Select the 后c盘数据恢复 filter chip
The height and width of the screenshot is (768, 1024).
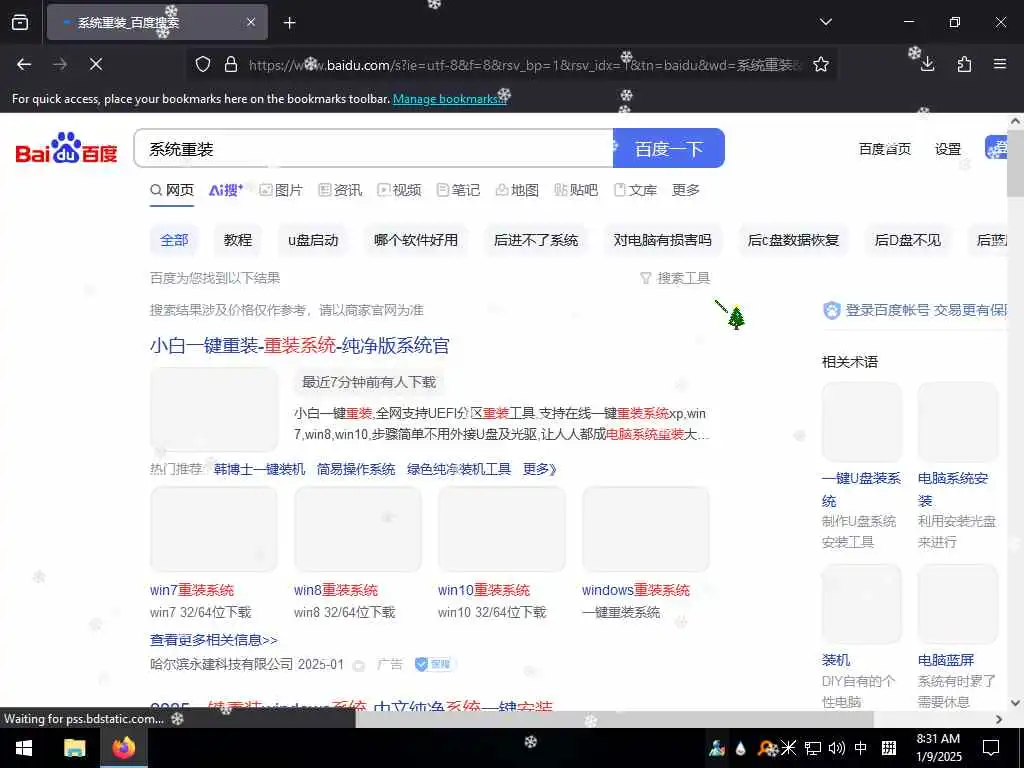793,240
